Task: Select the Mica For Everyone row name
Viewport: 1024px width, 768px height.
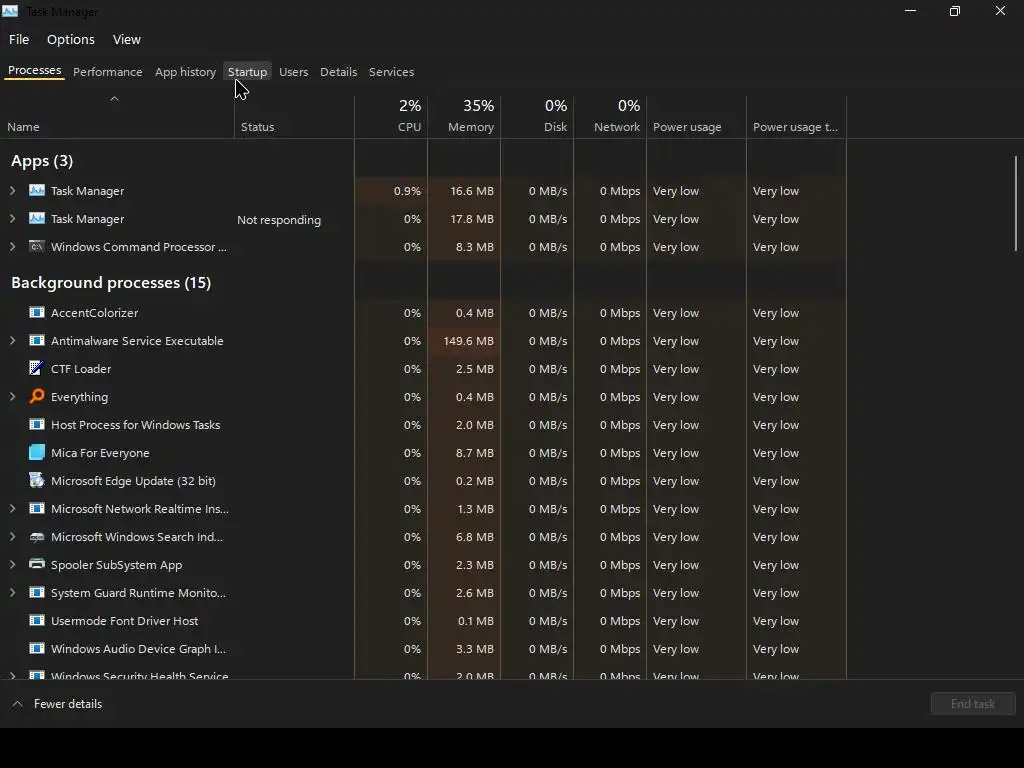Action: (100, 453)
